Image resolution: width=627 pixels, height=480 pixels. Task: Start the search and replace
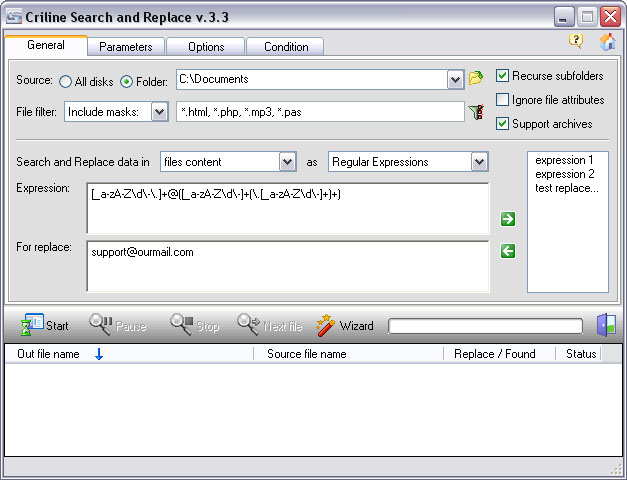44,326
